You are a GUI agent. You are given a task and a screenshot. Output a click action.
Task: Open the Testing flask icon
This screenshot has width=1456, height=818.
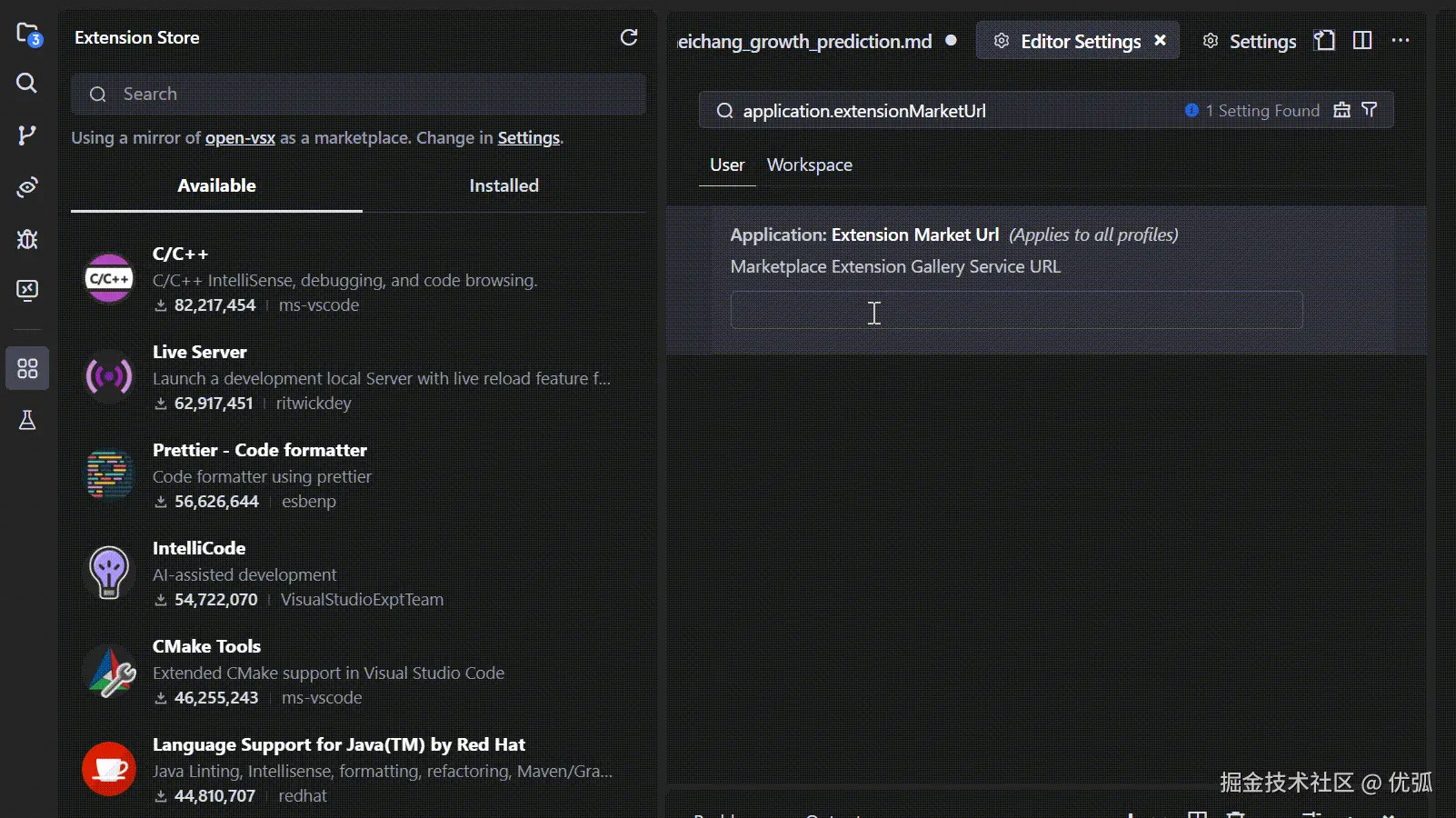(x=27, y=420)
